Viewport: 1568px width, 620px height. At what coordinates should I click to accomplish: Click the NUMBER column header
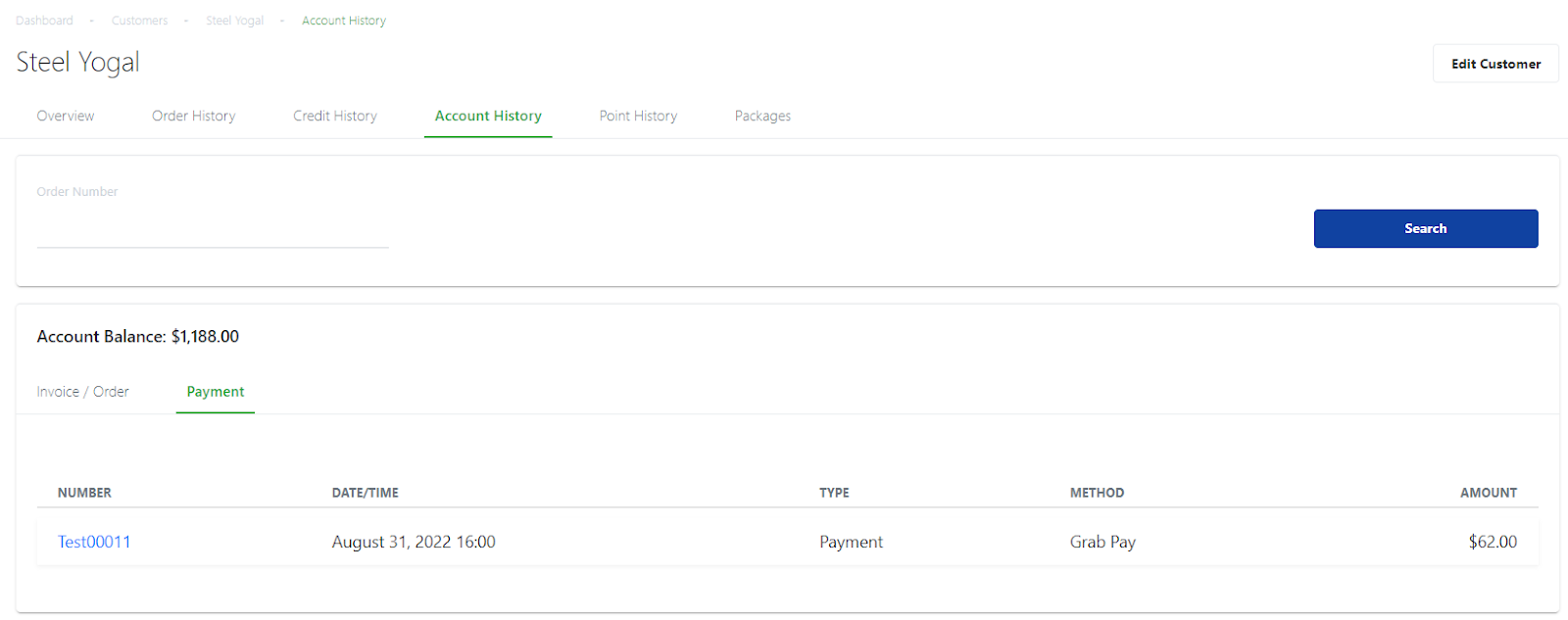point(84,493)
